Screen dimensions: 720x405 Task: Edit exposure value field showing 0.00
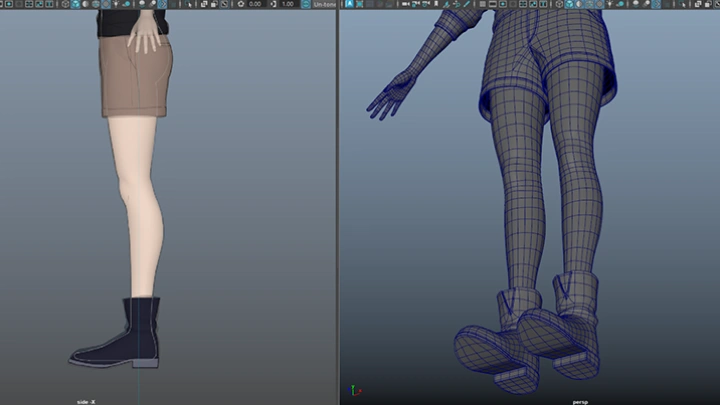[x=255, y=4]
